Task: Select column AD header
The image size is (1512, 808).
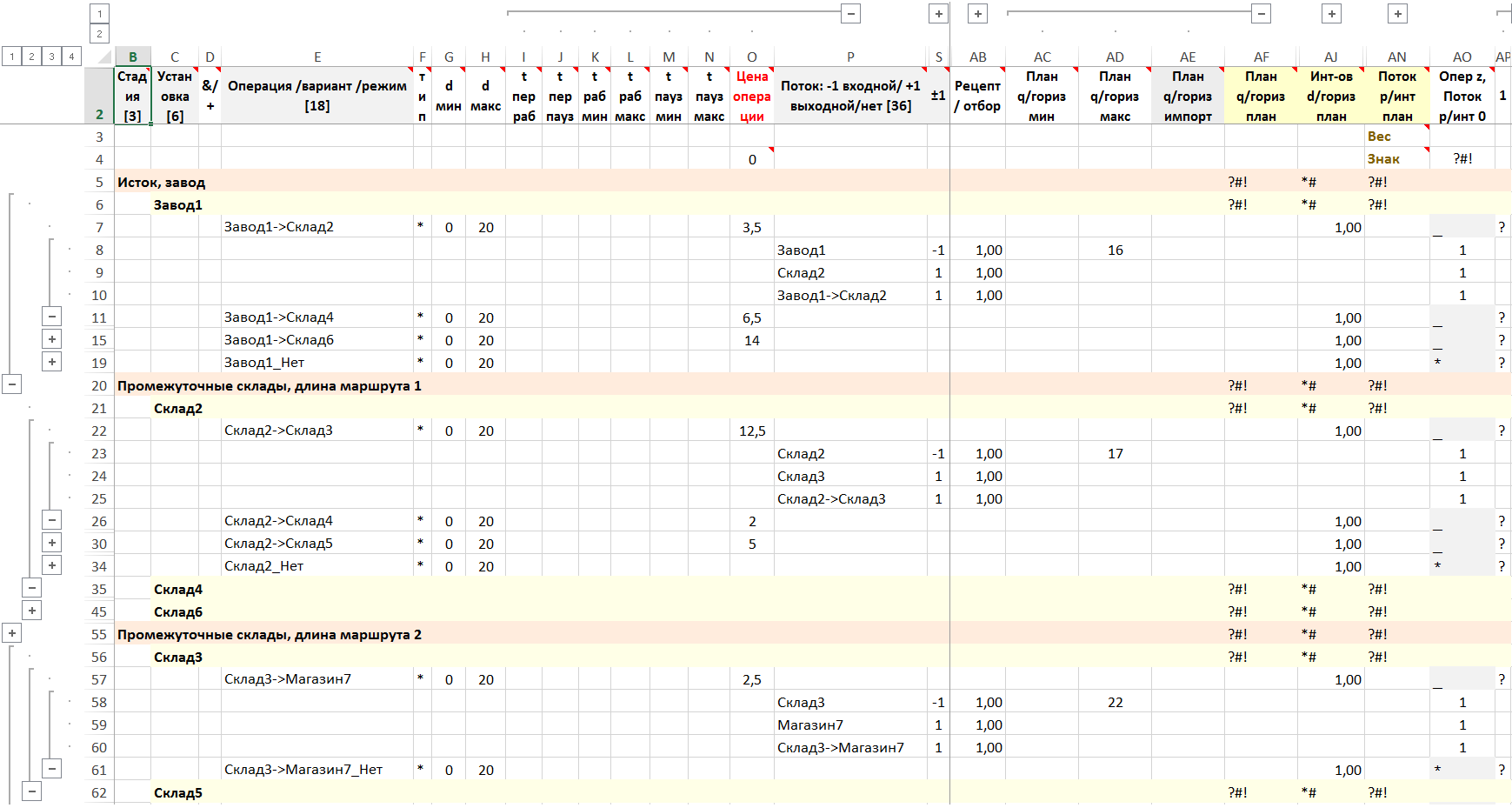Action: 1115,57
